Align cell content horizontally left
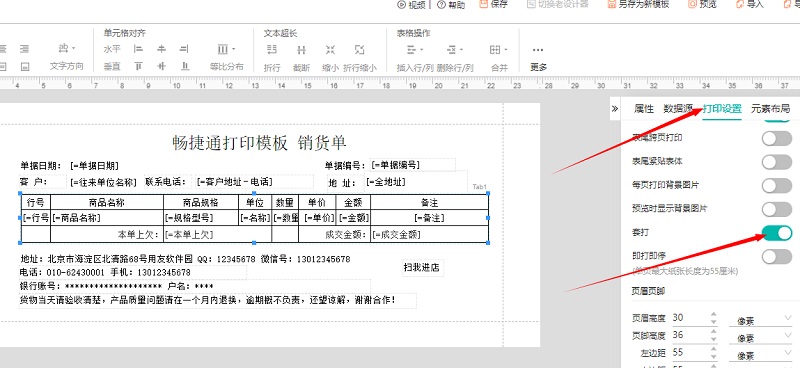 [138, 50]
